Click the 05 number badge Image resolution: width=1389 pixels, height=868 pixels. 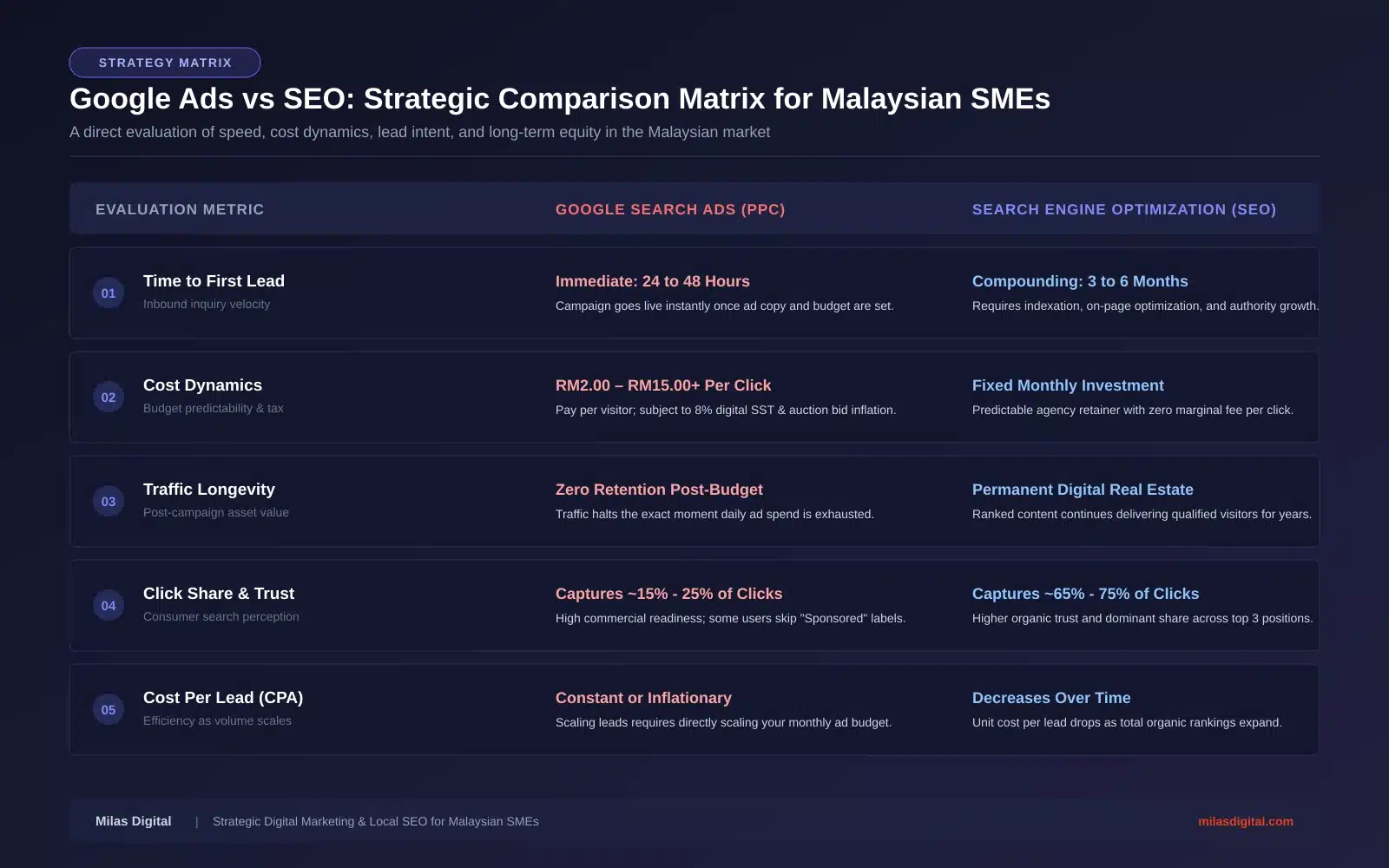tap(109, 709)
